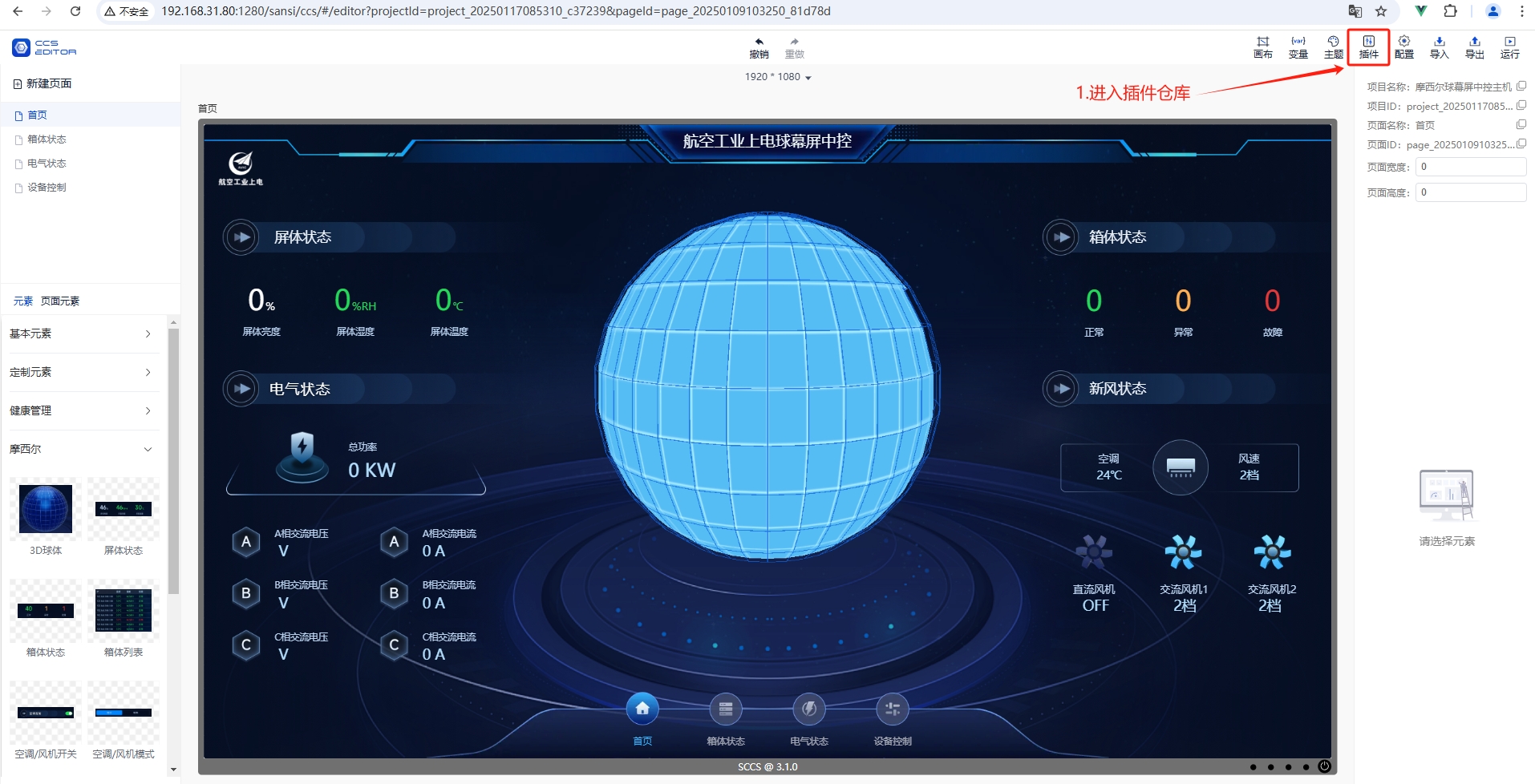Copy the page name value
Image resolution: width=1535 pixels, height=784 pixels.
point(1521,124)
